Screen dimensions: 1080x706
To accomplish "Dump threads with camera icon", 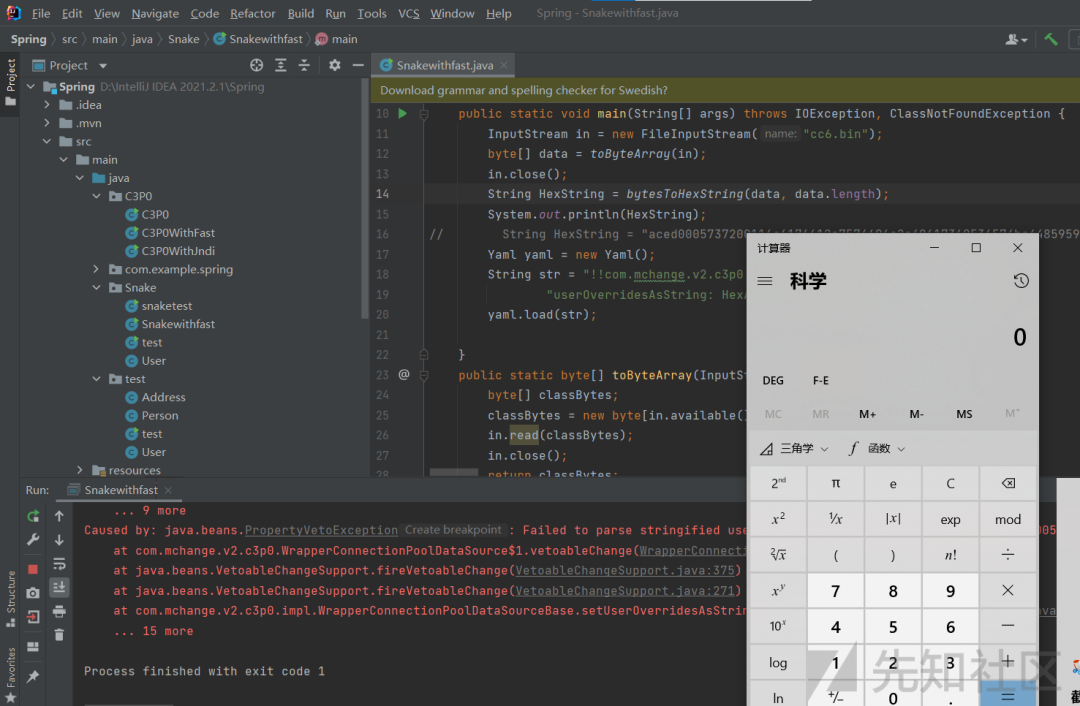I will [x=32, y=592].
